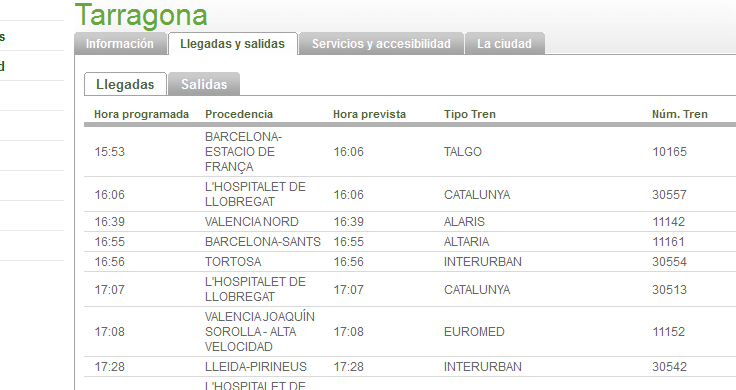
Task: Click the Hora programada column header
Action: (x=141, y=114)
